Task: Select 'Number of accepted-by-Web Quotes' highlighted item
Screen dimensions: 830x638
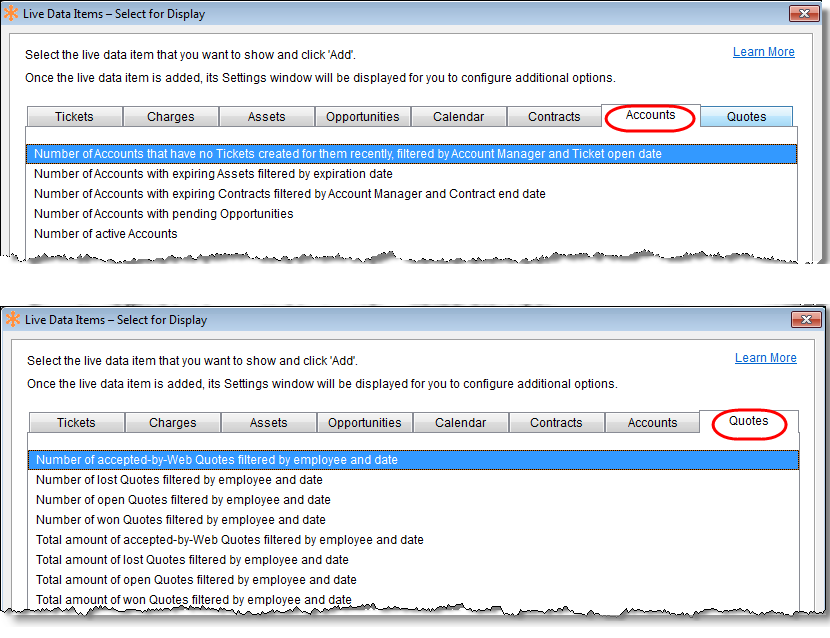Action: (x=217, y=460)
